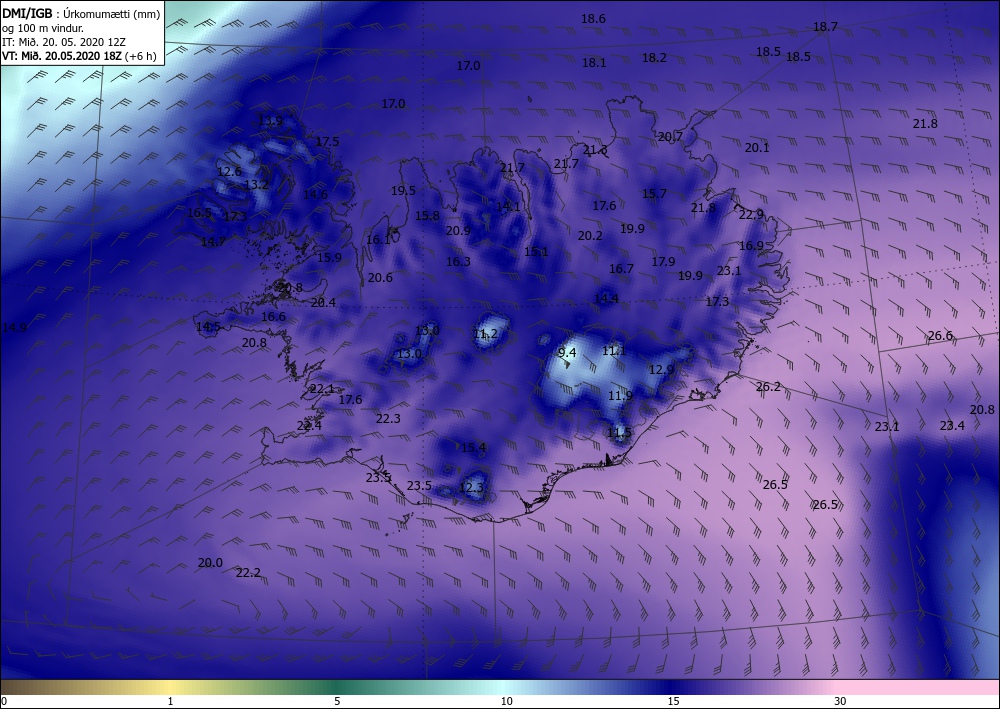The width and height of the screenshot is (1000, 709).
Task: Click the map value 17.9
Action: coord(663,261)
